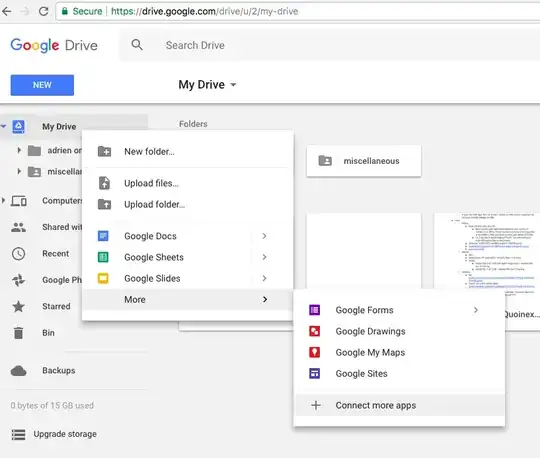Open Recent in the sidebar
540x458 pixels.
56,254
